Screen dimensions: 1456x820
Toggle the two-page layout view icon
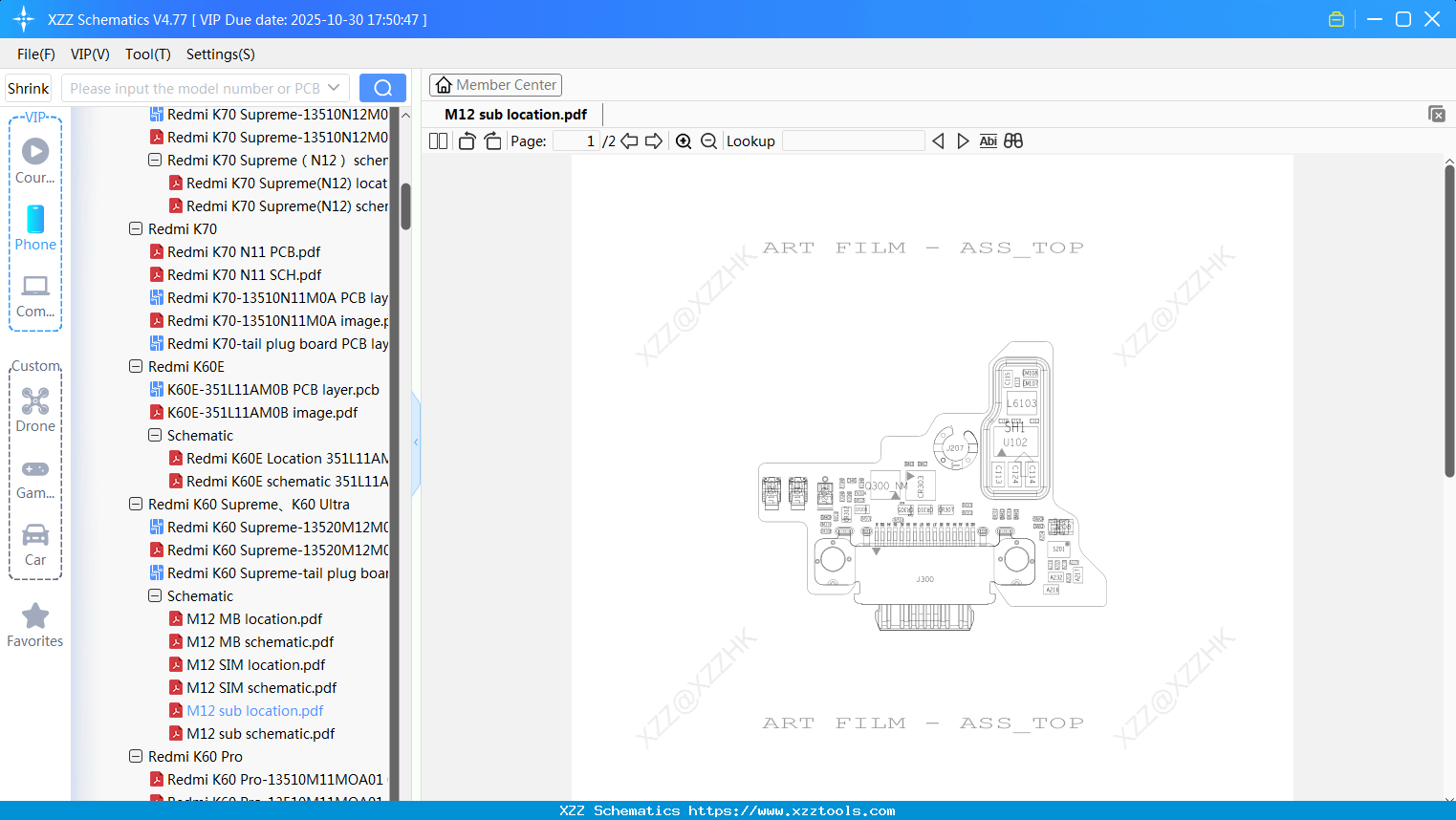click(x=439, y=141)
